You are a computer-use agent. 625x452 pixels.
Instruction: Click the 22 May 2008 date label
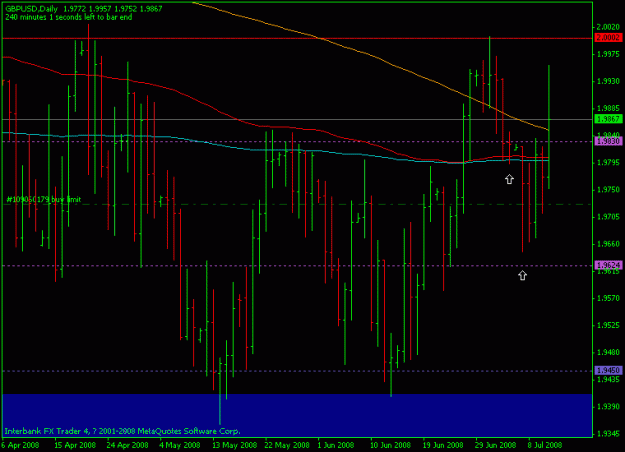(x=287, y=445)
